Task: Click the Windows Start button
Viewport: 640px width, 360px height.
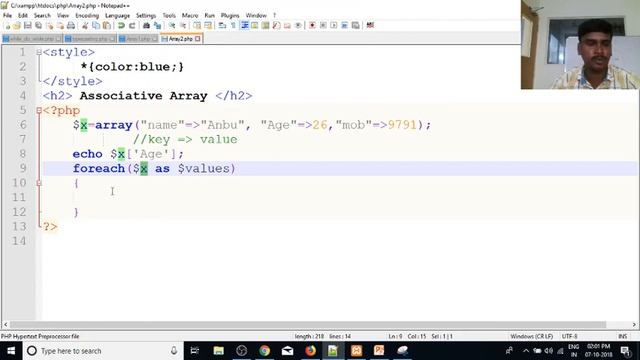Action: [11, 351]
